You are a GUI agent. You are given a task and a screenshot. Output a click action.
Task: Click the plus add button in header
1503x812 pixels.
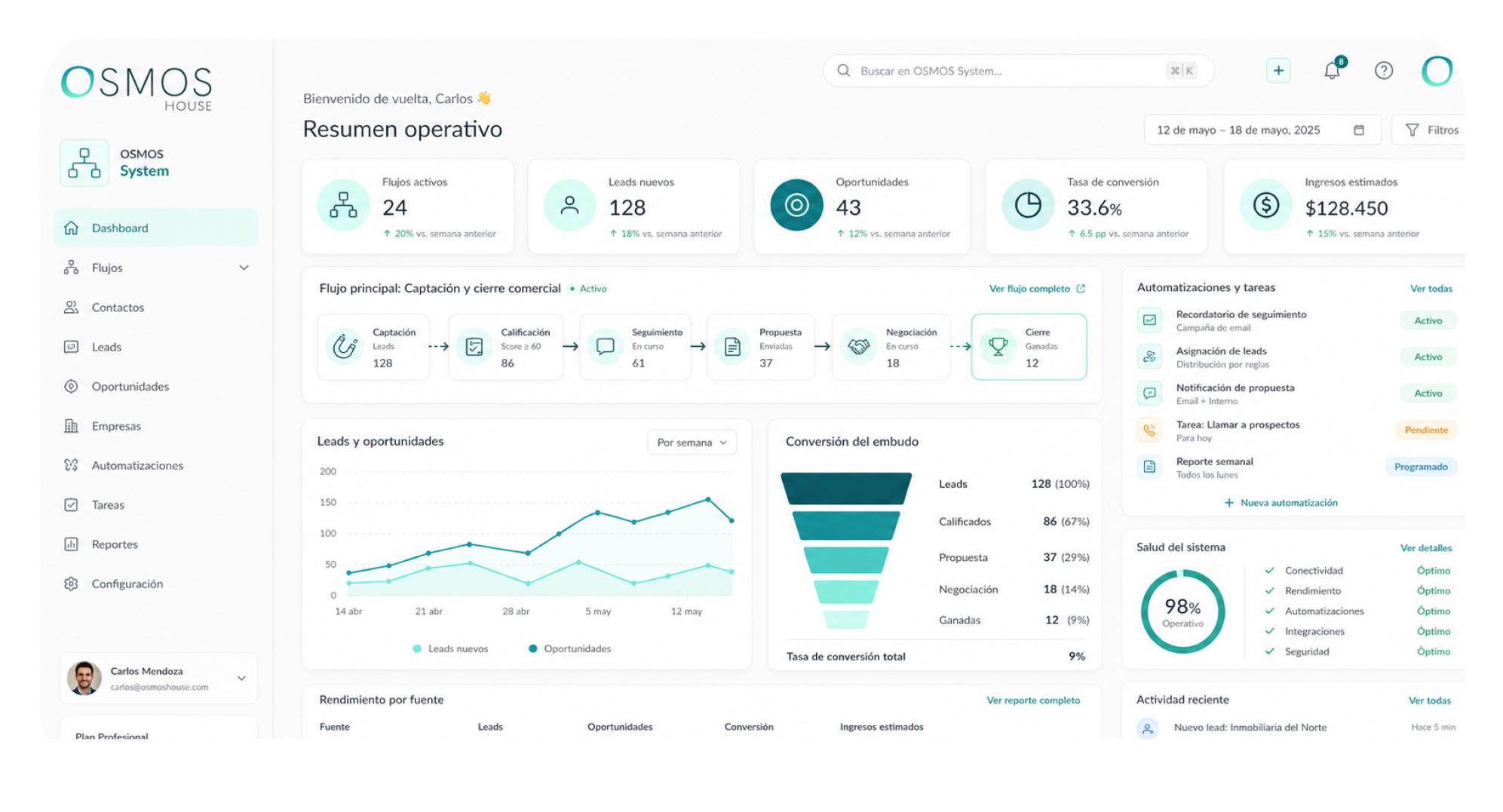tap(1278, 70)
